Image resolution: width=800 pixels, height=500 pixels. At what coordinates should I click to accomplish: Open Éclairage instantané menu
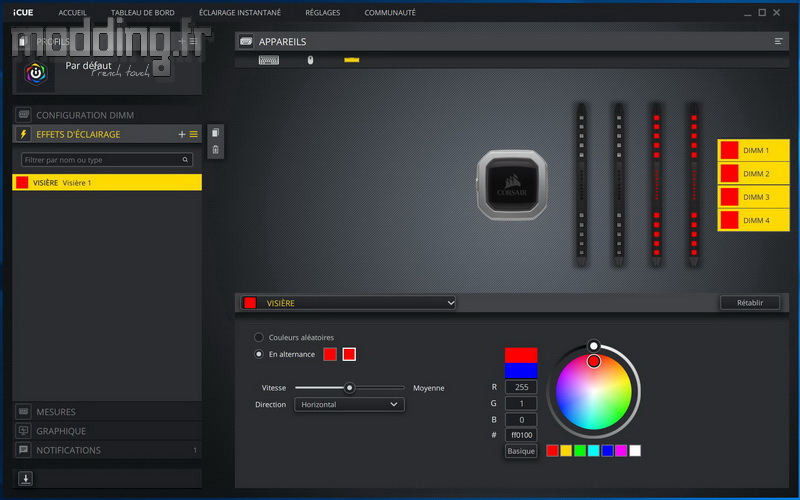coord(240,13)
